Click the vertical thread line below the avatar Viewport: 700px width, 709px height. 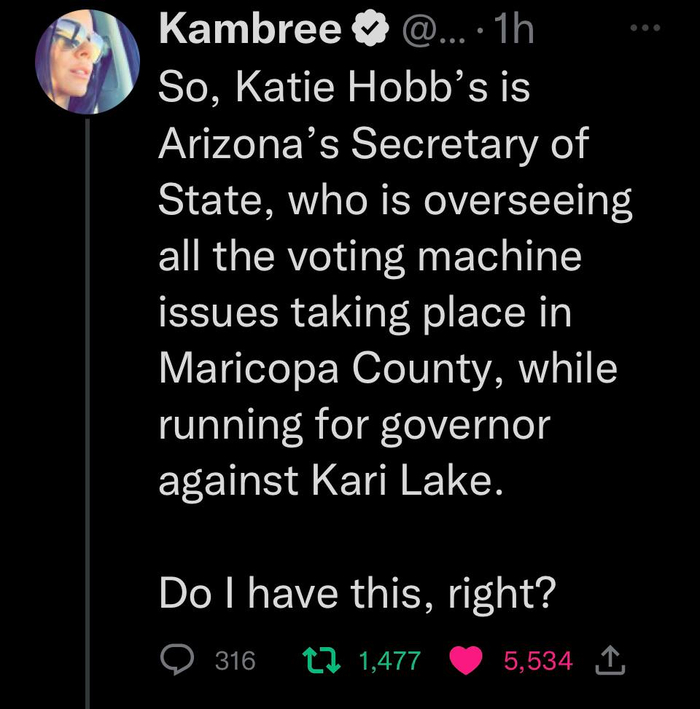87,400
